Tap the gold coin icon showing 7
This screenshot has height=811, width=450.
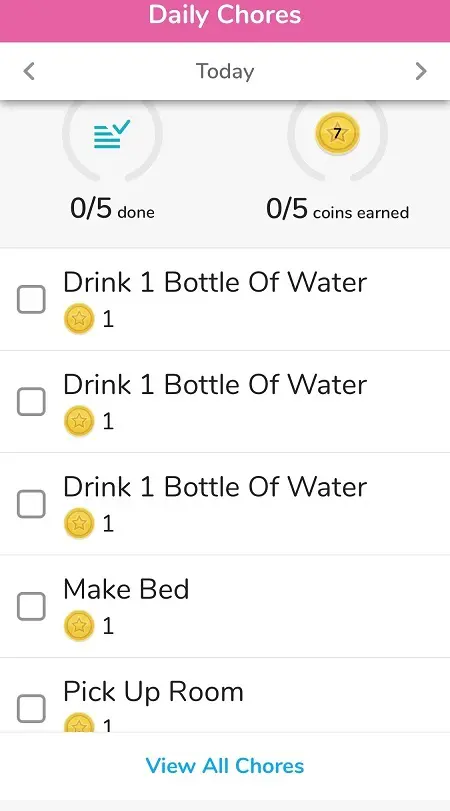337,133
